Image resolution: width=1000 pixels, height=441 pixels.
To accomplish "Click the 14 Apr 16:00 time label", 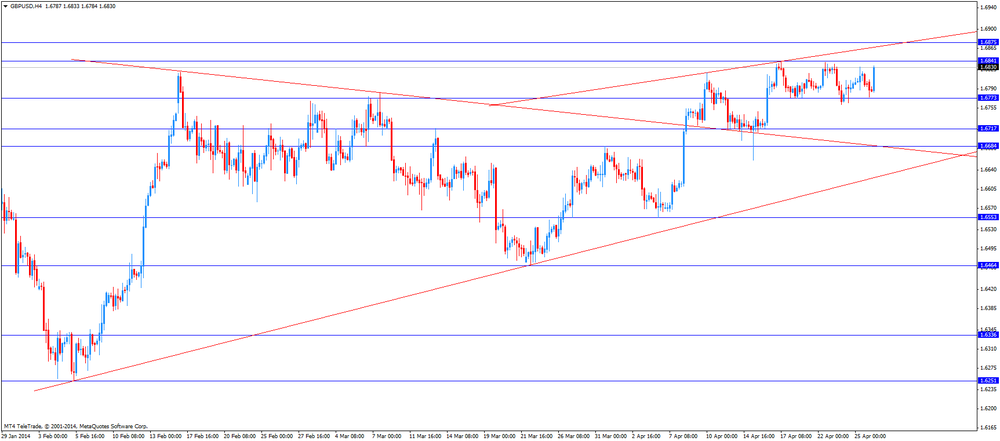I will coord(758,437).
